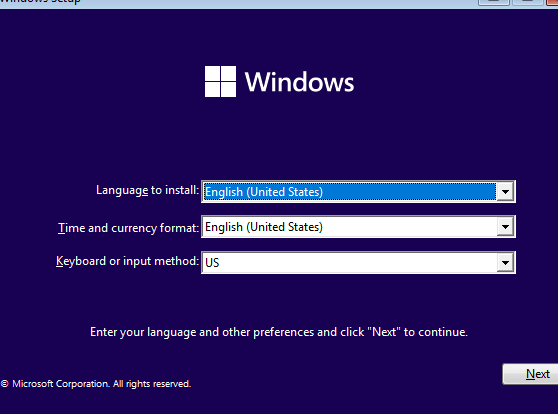Expand Time and currency format dropdown arrow
The width and height of the screenshot is (558, 414).
point(505,227)
